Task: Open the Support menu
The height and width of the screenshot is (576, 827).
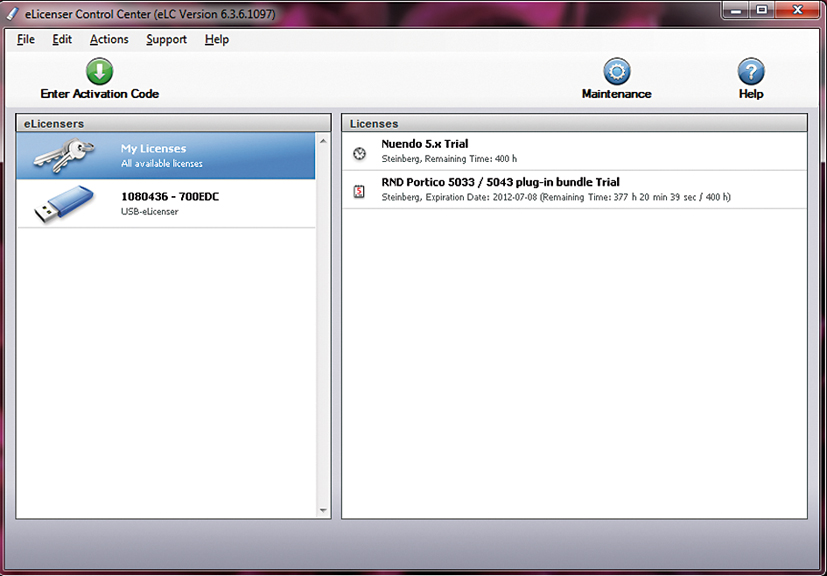Action: click(167, 40)
